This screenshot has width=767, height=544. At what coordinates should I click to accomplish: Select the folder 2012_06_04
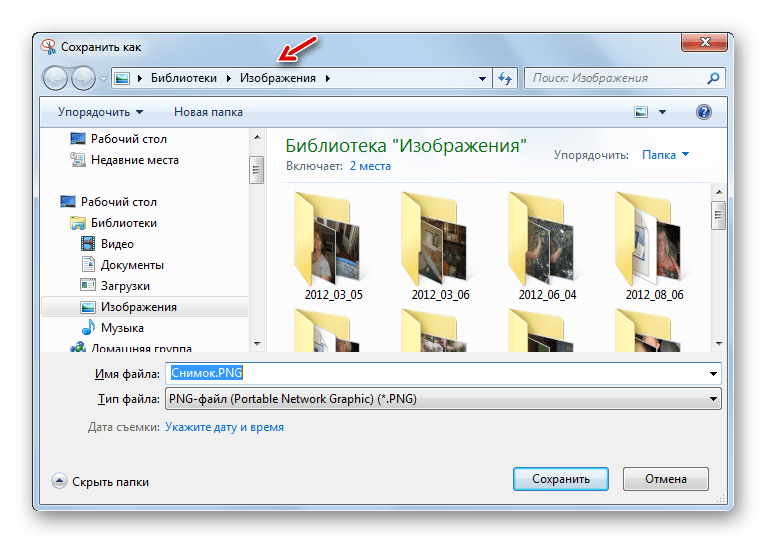point(547,246)
